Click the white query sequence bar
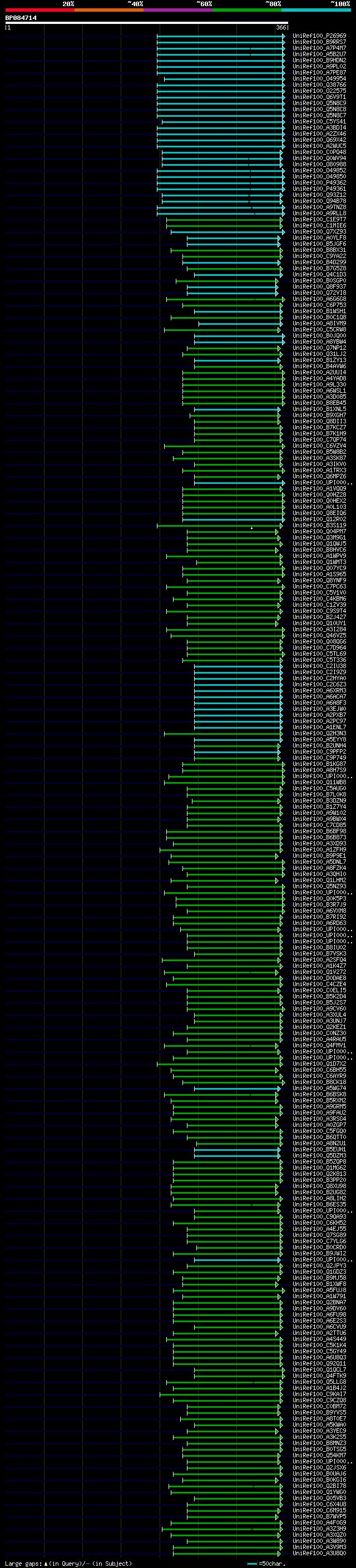The image size is (356, 1568). (x=147, y=23)
